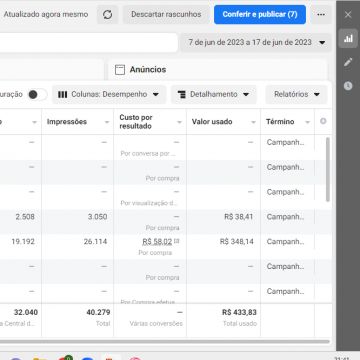Screen dimensions: 360x360
Task: Click the refresh icon button
Action: tap(107, 15)
